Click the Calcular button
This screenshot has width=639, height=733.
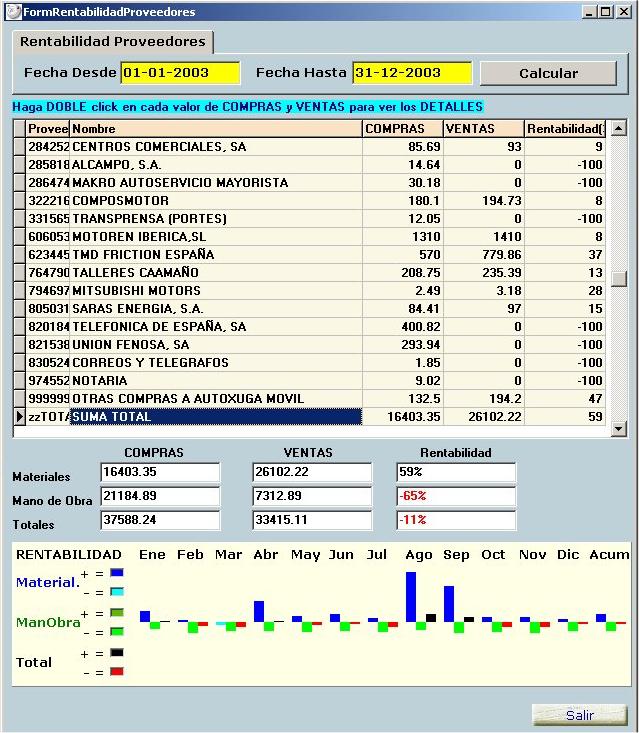click(x=548, y=73)
